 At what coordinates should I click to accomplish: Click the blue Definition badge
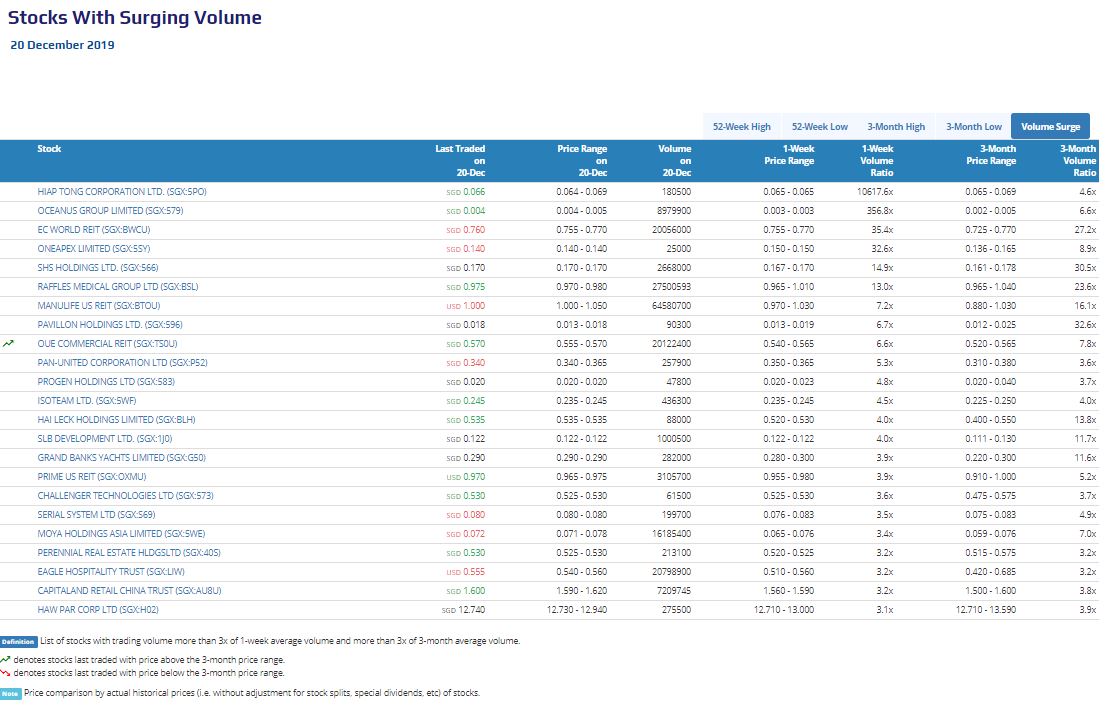pyautogui.click(x=18, y=642)
